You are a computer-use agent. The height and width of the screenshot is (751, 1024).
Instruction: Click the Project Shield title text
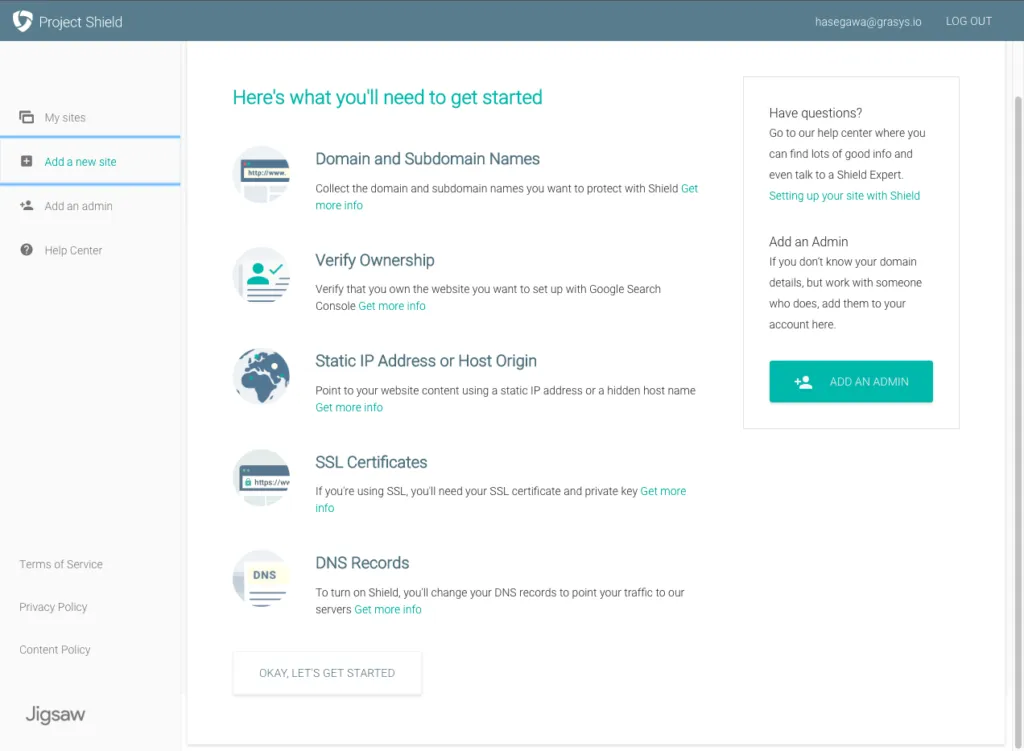(80, 22)
